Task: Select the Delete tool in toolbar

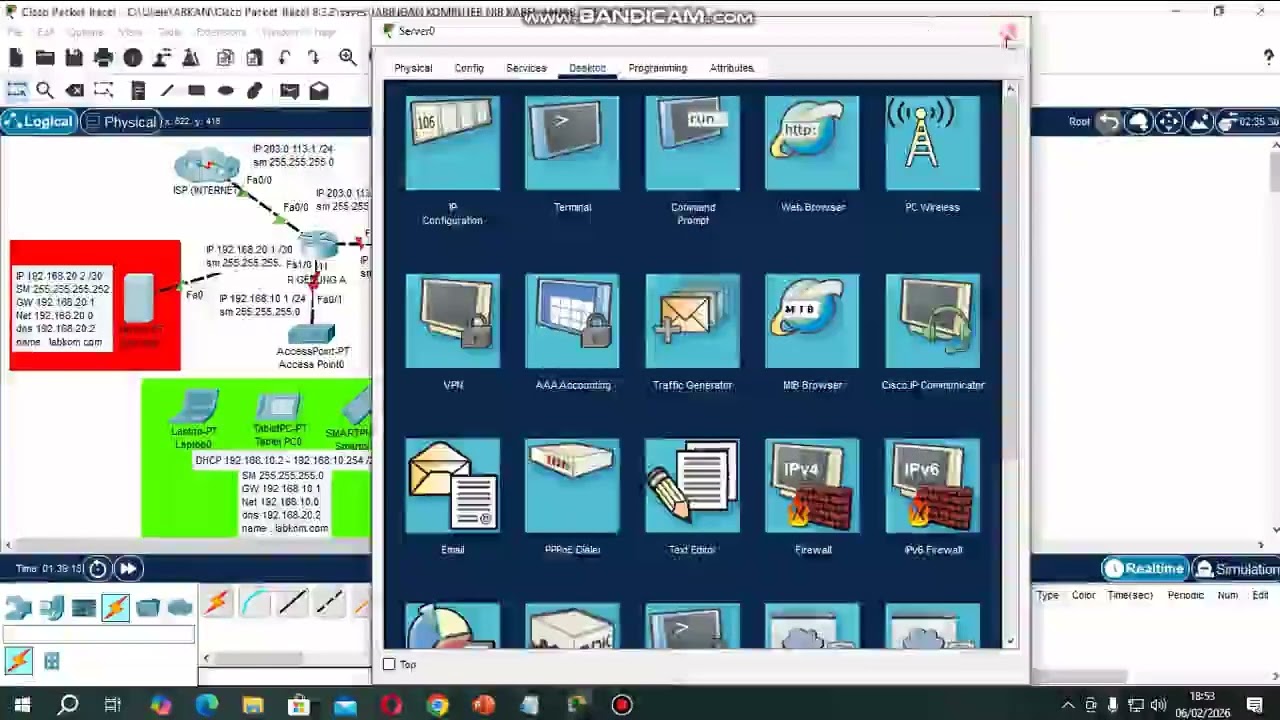Action: coord(74,91)
